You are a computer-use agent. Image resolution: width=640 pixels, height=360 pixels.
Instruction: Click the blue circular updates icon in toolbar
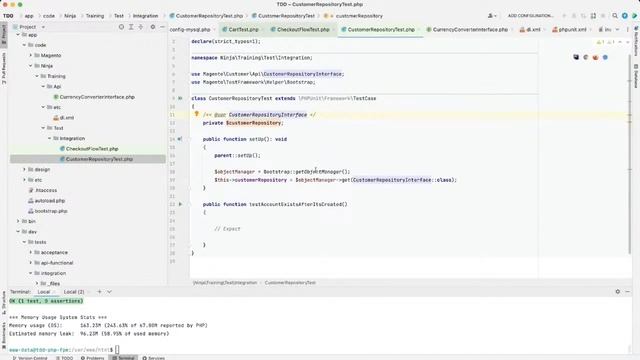(625, 16)
